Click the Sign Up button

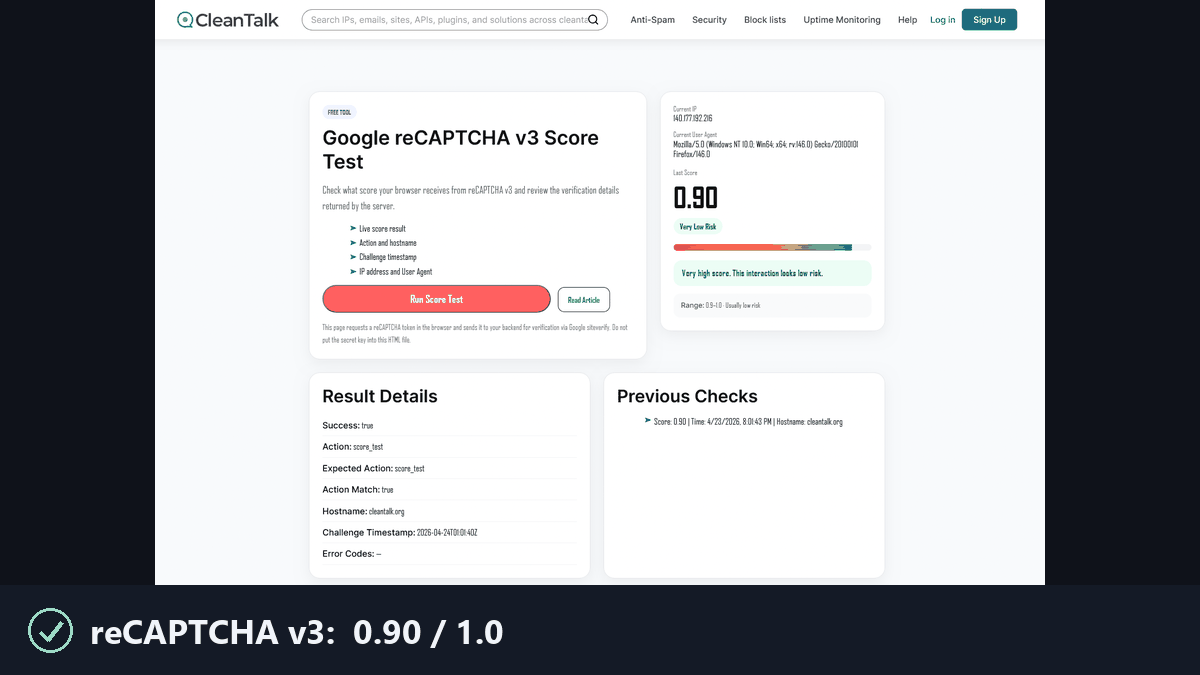989,19
